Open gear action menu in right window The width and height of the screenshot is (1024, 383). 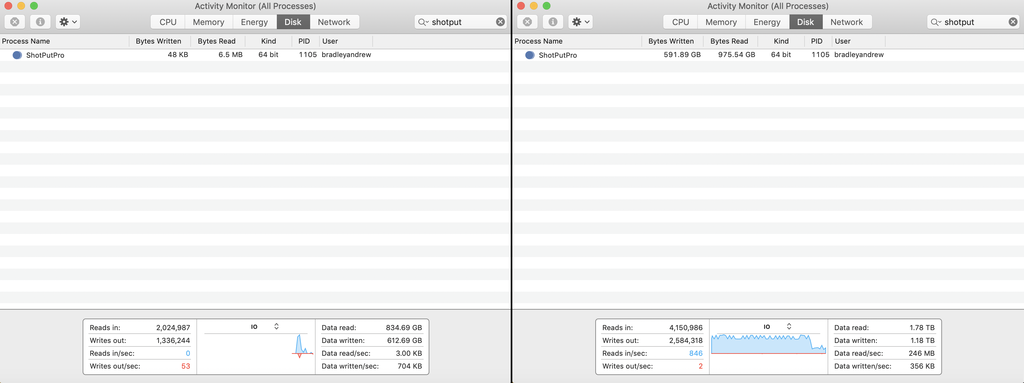(x=581, y=22)
